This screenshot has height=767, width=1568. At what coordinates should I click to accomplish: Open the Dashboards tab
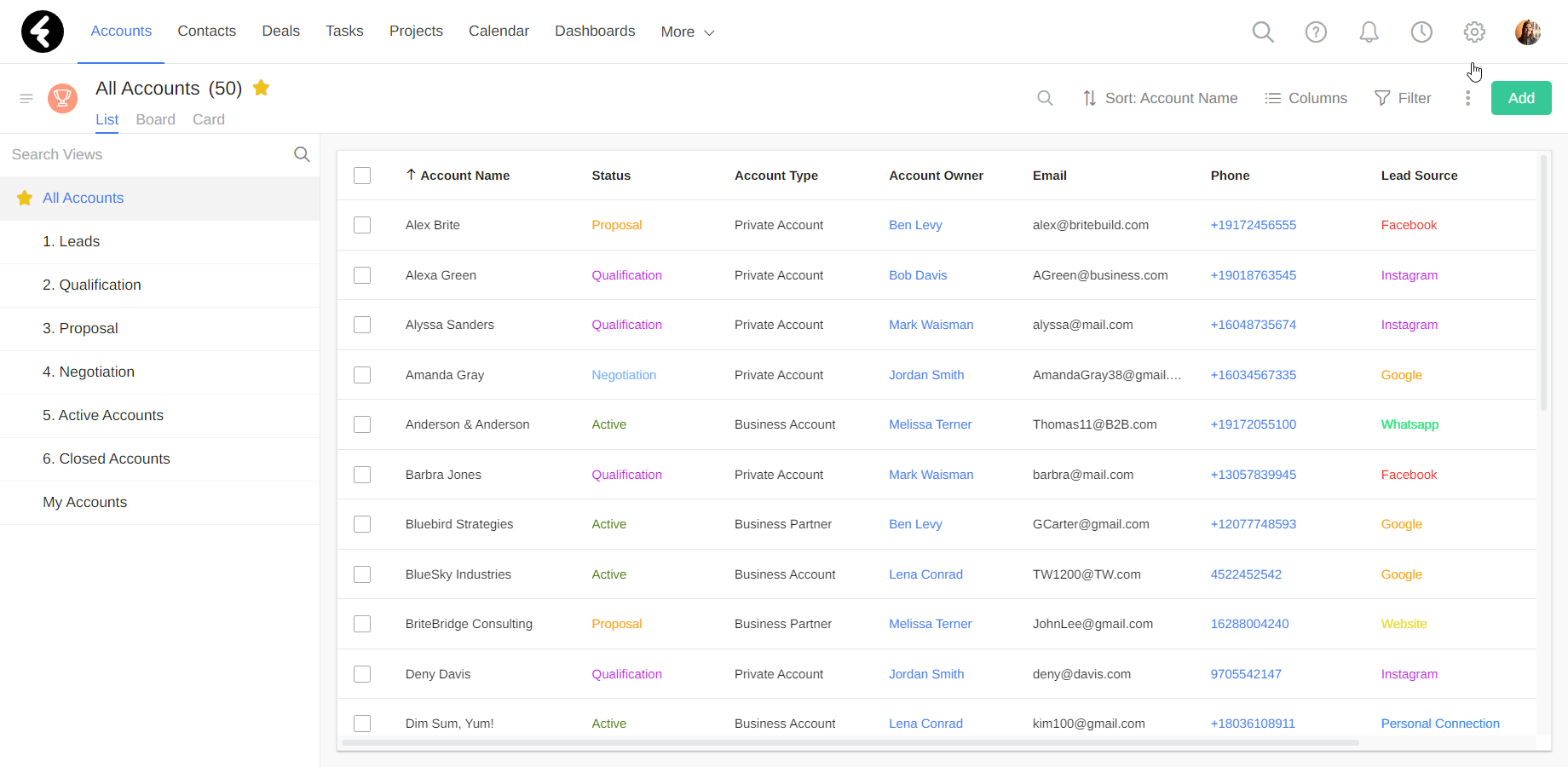point(595,31)
